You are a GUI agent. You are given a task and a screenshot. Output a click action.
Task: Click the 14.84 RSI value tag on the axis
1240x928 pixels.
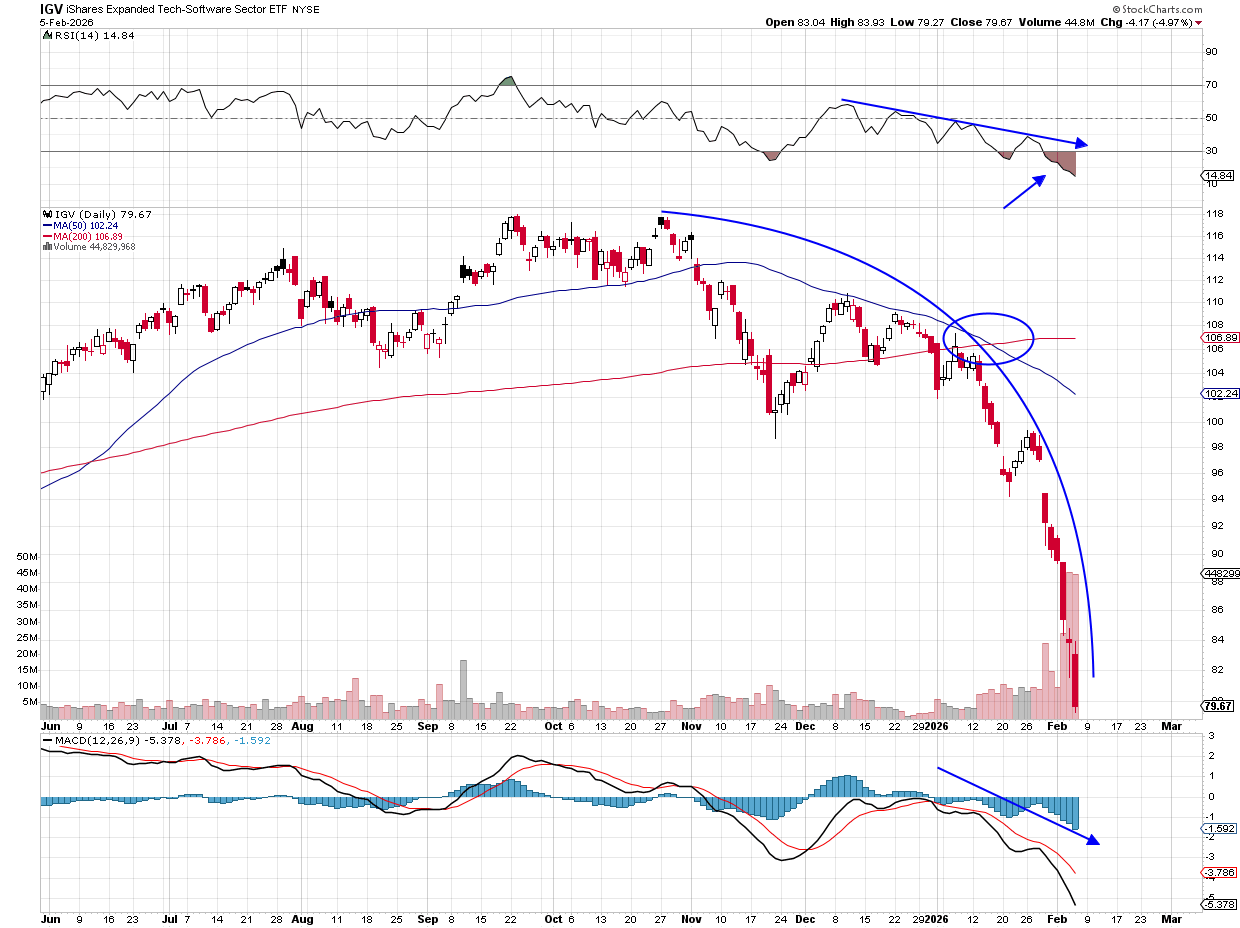click(1216, 175)
